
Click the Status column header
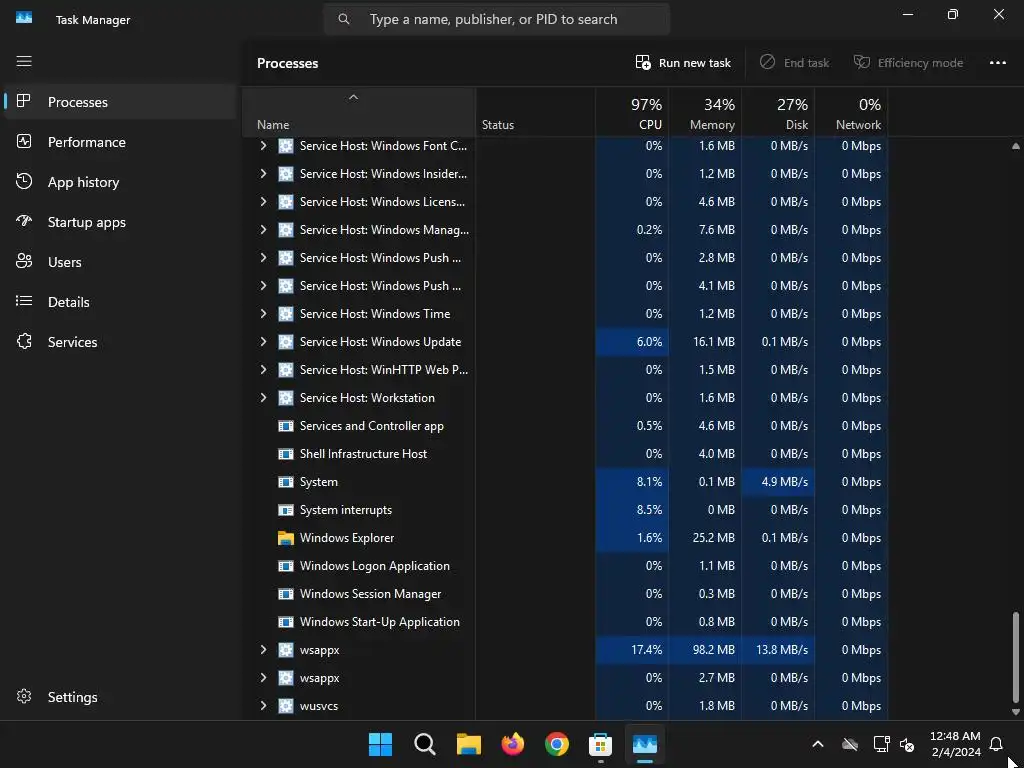(x=536, y=112)
